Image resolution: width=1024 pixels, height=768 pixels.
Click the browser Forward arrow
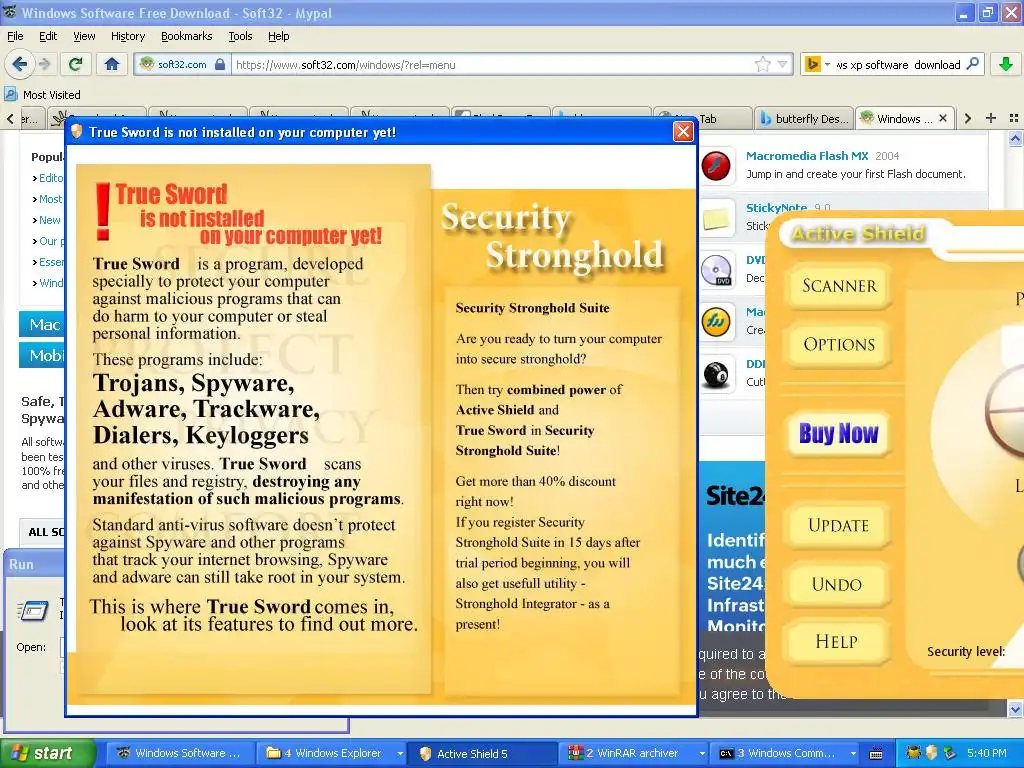point(44,64)
